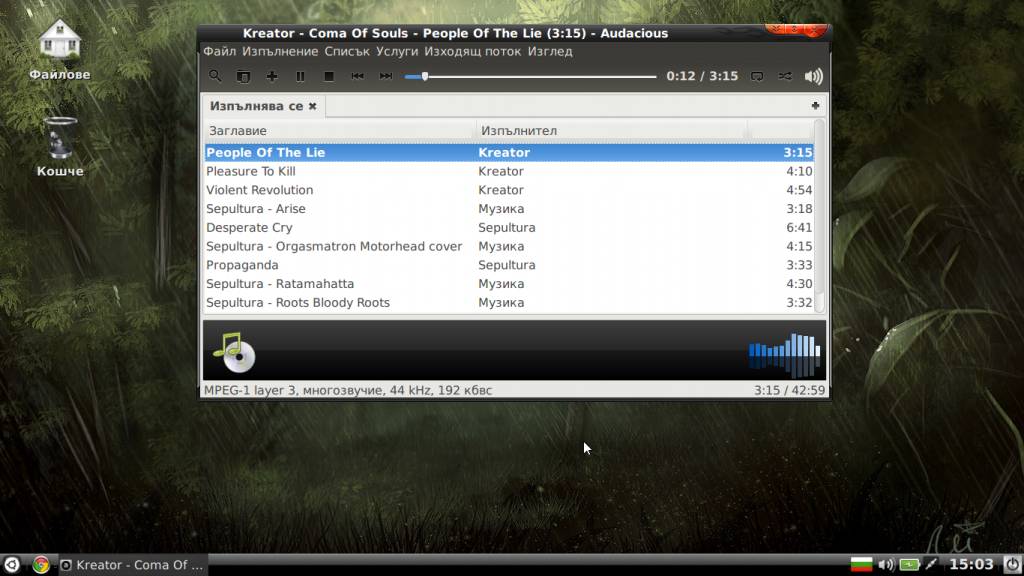This screenshot has height=576, width=1024.
Task: Open the volume control speaker icon
Action: point(814,76)
